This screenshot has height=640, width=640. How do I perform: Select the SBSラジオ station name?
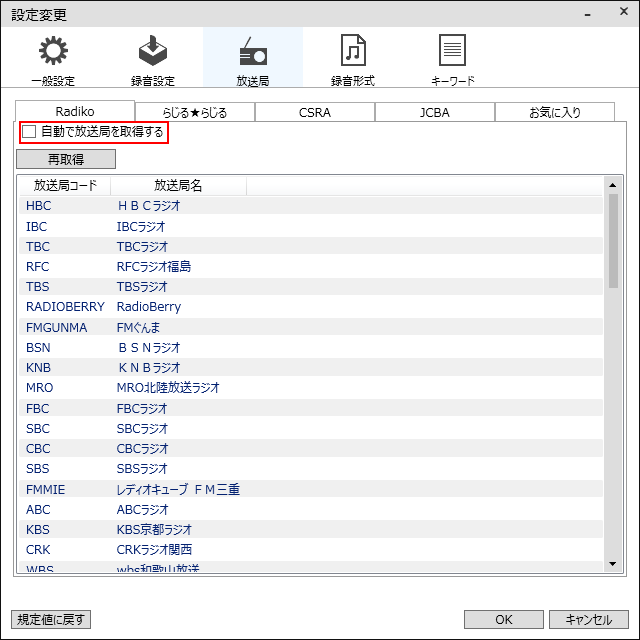point(142,469)
